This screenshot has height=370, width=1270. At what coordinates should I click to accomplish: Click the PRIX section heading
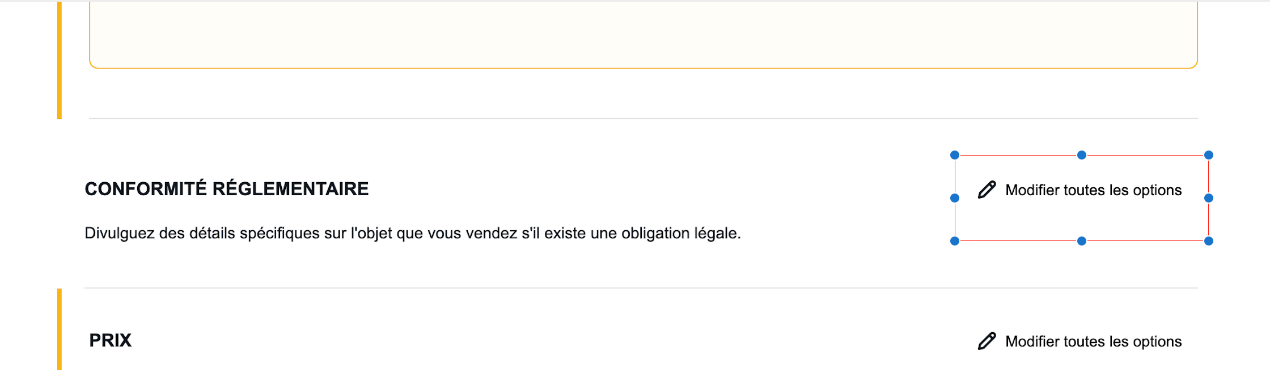[110, 341]
